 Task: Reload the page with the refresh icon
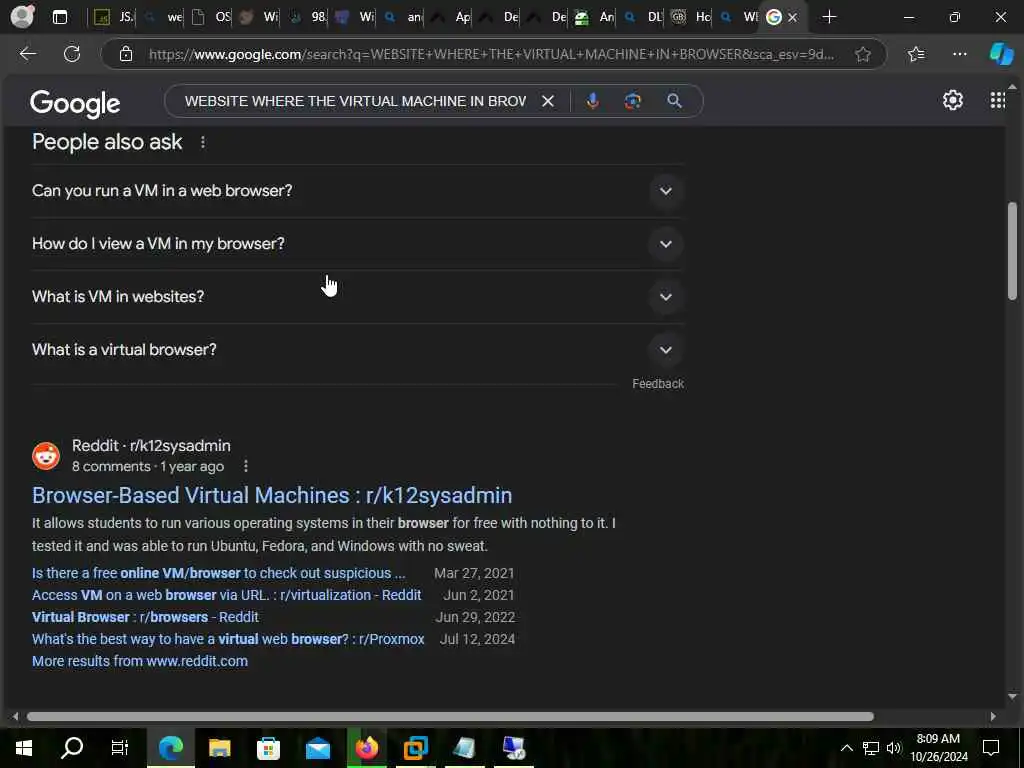pyautogui.click(x=72, y=54)
